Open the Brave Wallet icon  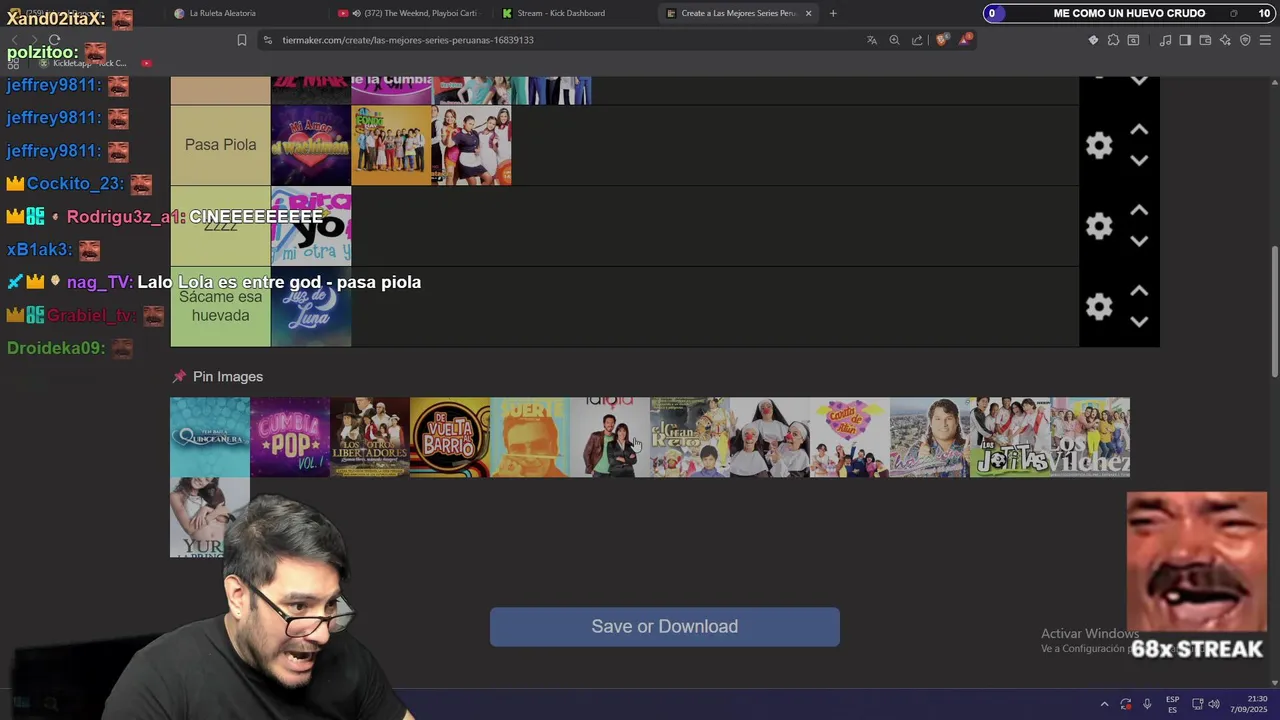pyautogui.click(x=1205, y=40)
